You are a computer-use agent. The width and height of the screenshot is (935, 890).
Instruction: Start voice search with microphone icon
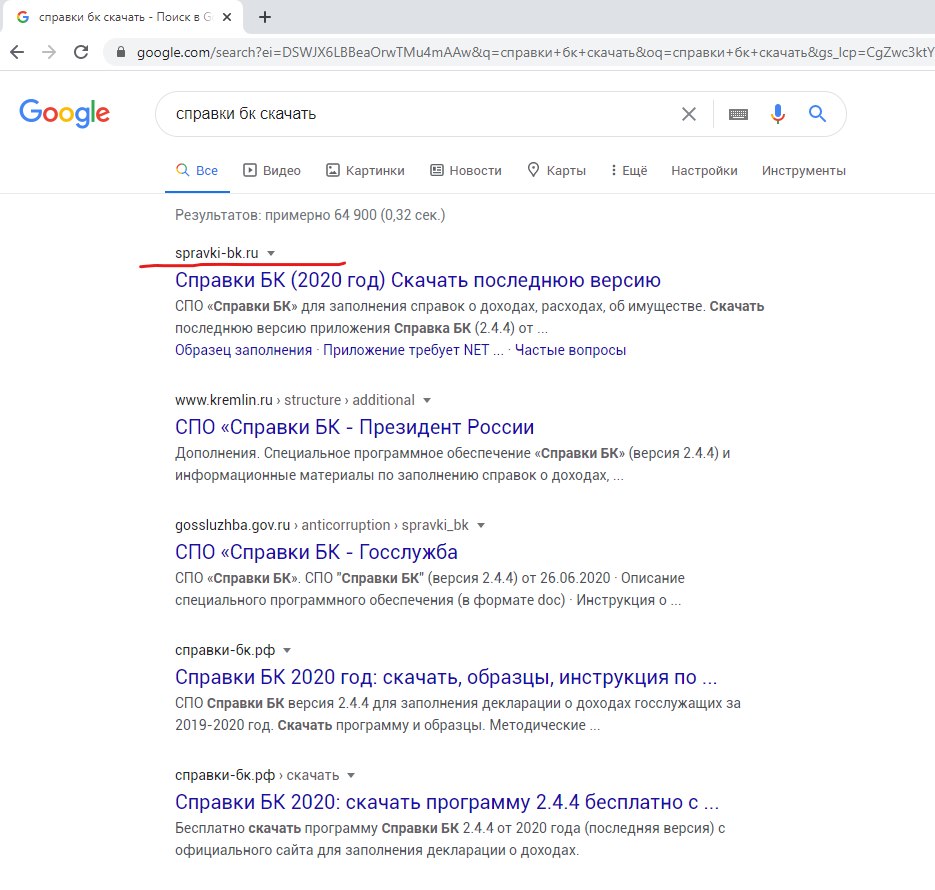778,113
